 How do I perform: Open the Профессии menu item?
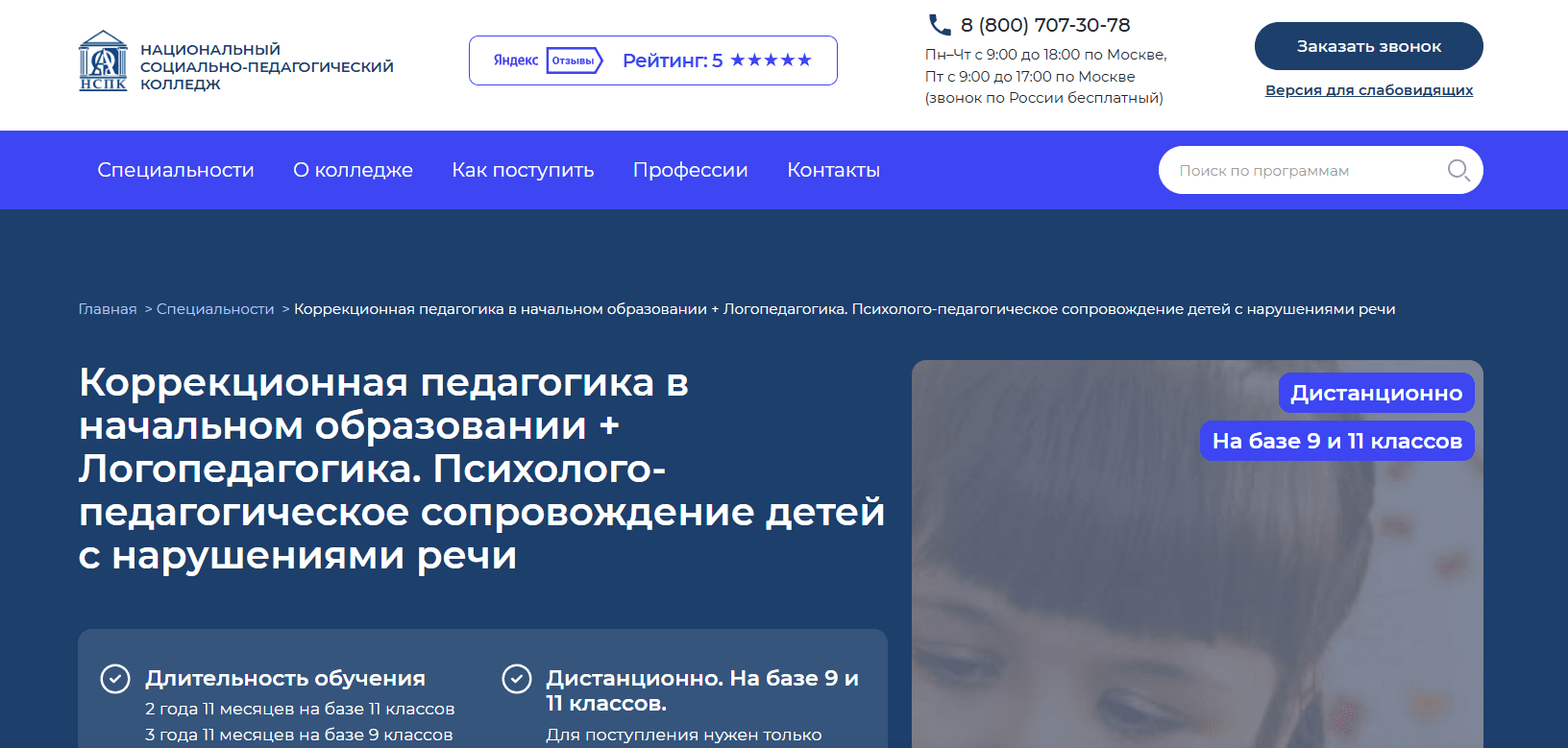(x=691, y=170)
